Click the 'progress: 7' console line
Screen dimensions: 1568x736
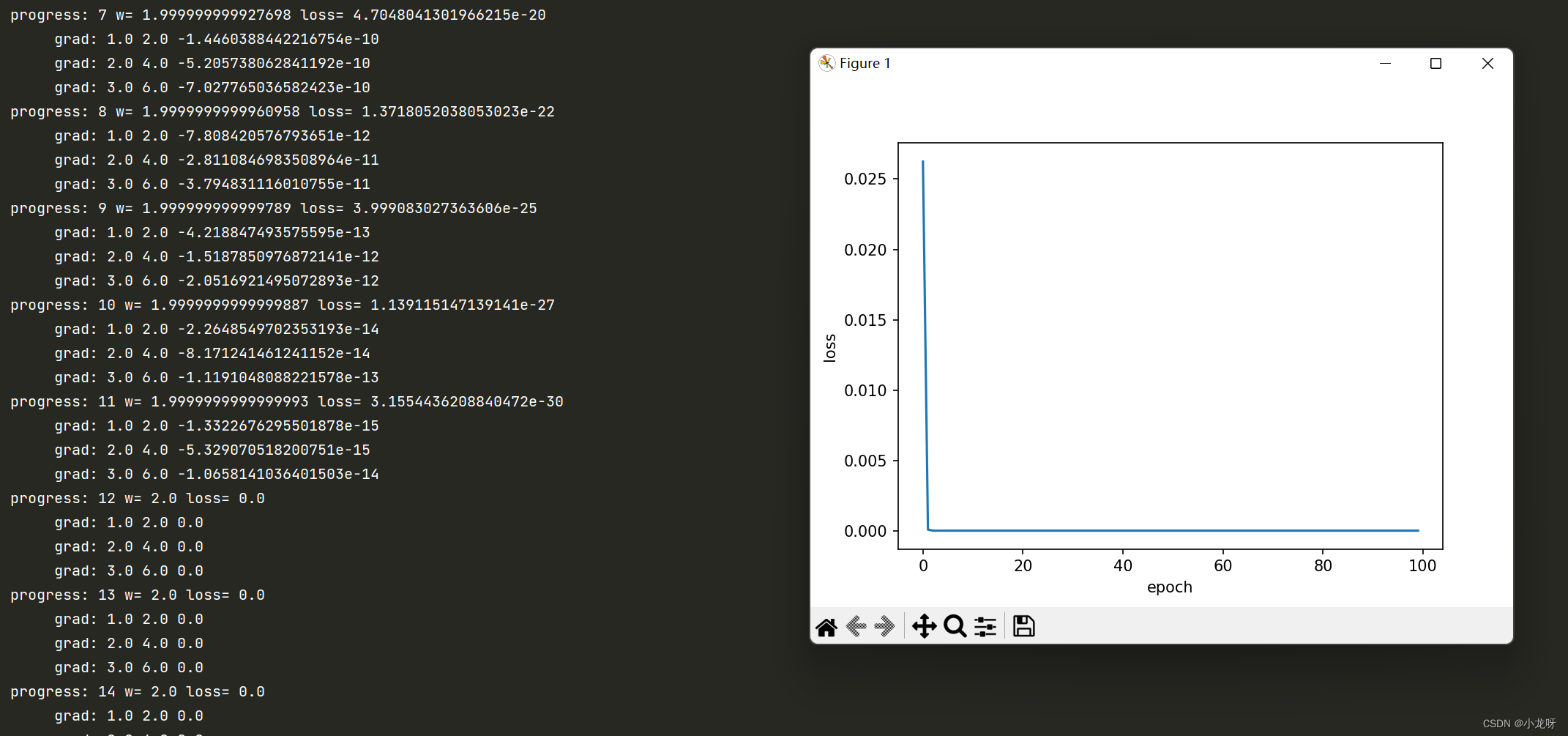[x=278, y=15]
